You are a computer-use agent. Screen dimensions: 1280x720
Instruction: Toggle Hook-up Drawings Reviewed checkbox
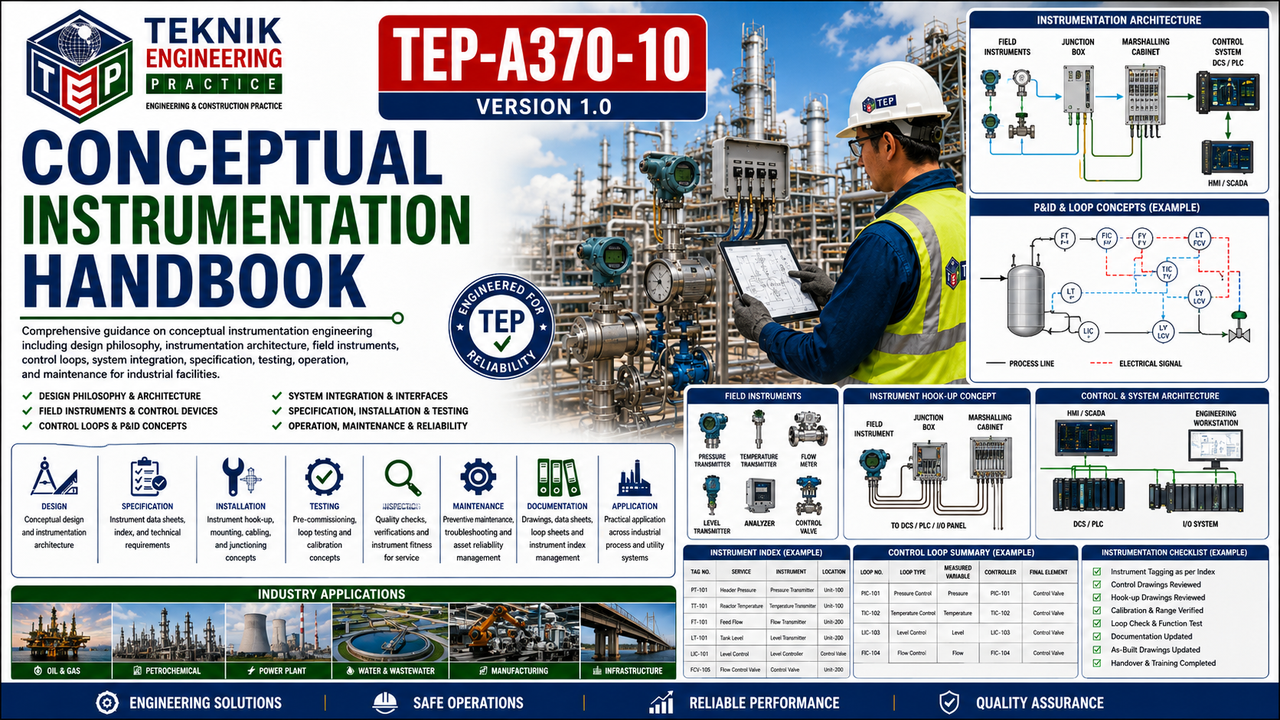[1095, 597]
